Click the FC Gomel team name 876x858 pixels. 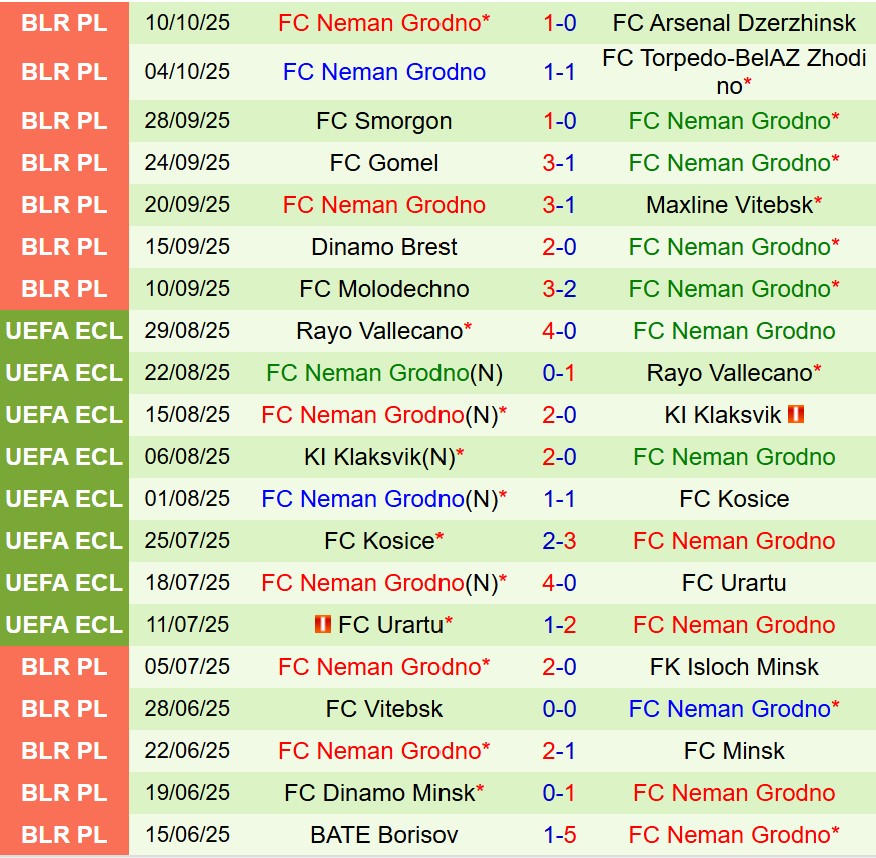pyautogui.click(x=384, y=163)
